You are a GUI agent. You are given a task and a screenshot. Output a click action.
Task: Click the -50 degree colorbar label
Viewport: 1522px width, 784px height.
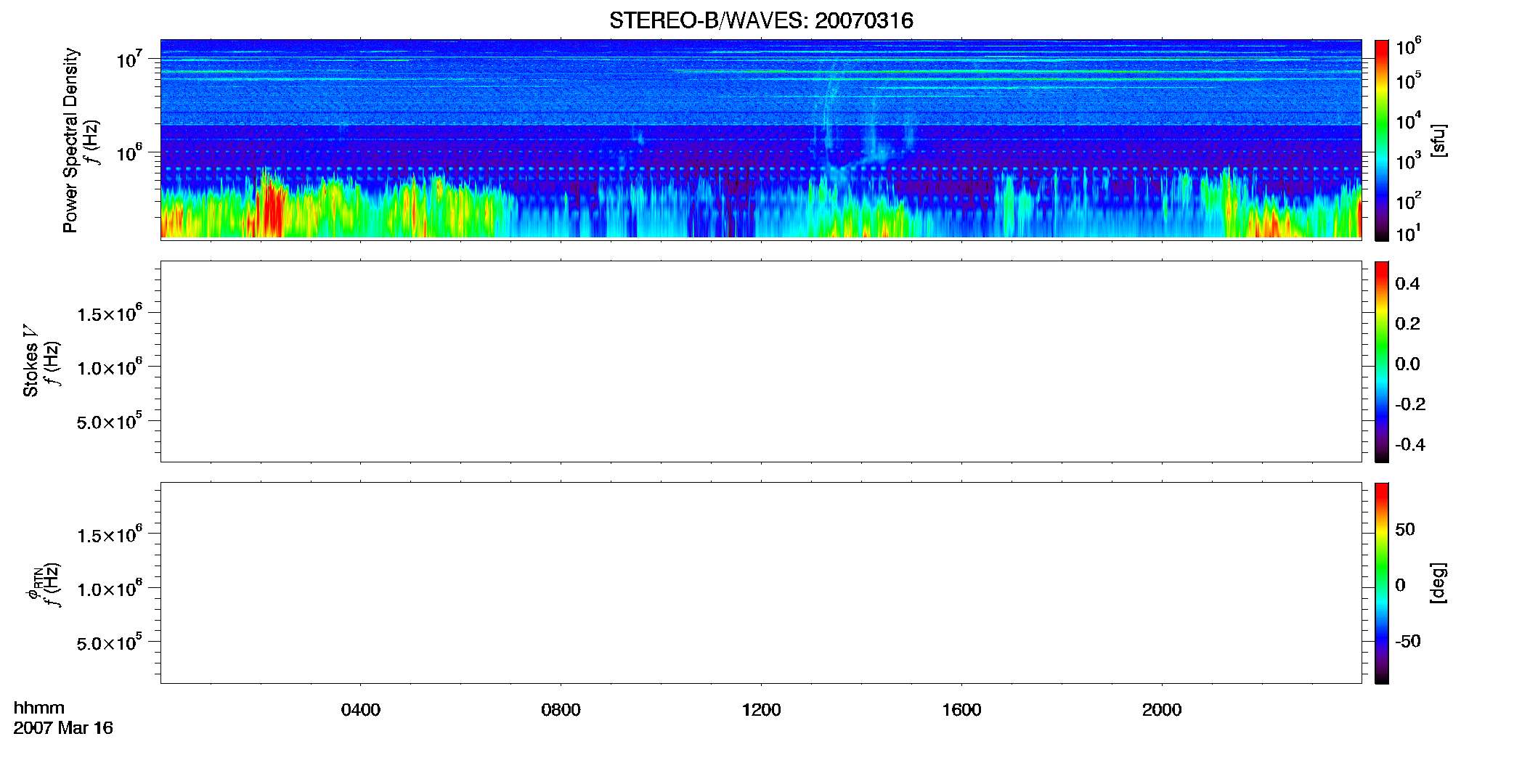pos(1408,642)
